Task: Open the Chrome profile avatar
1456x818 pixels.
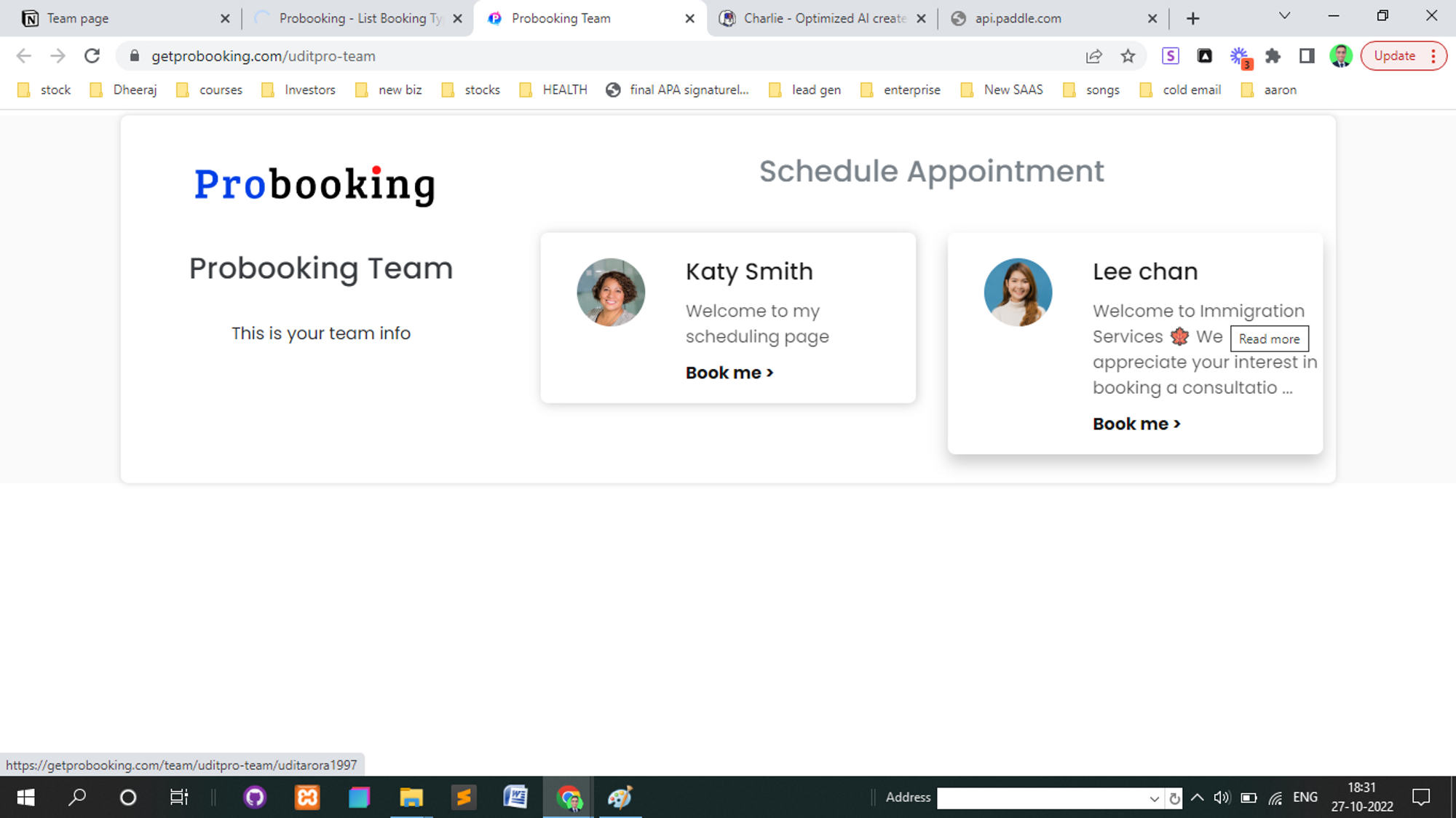Action: [1340, 56]
